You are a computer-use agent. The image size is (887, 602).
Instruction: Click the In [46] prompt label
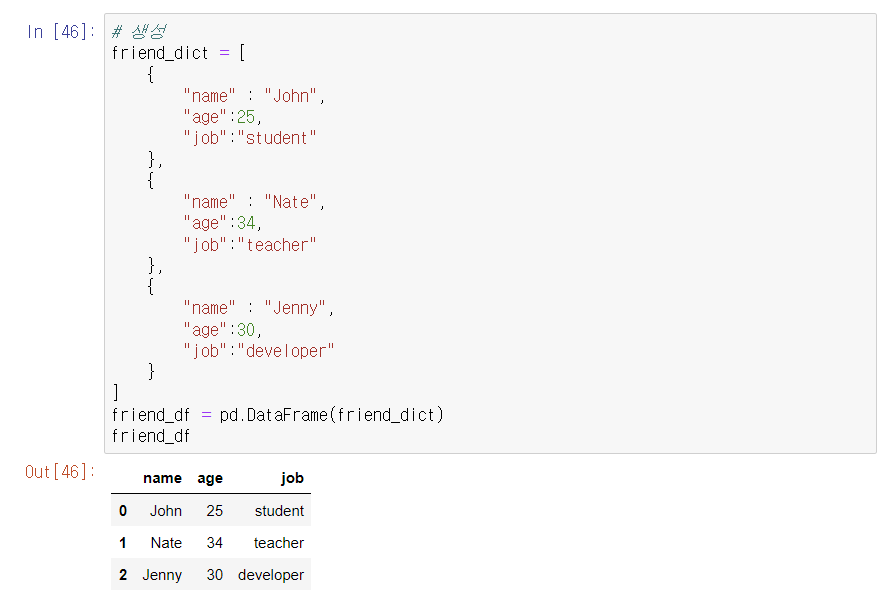pos(61,32)
